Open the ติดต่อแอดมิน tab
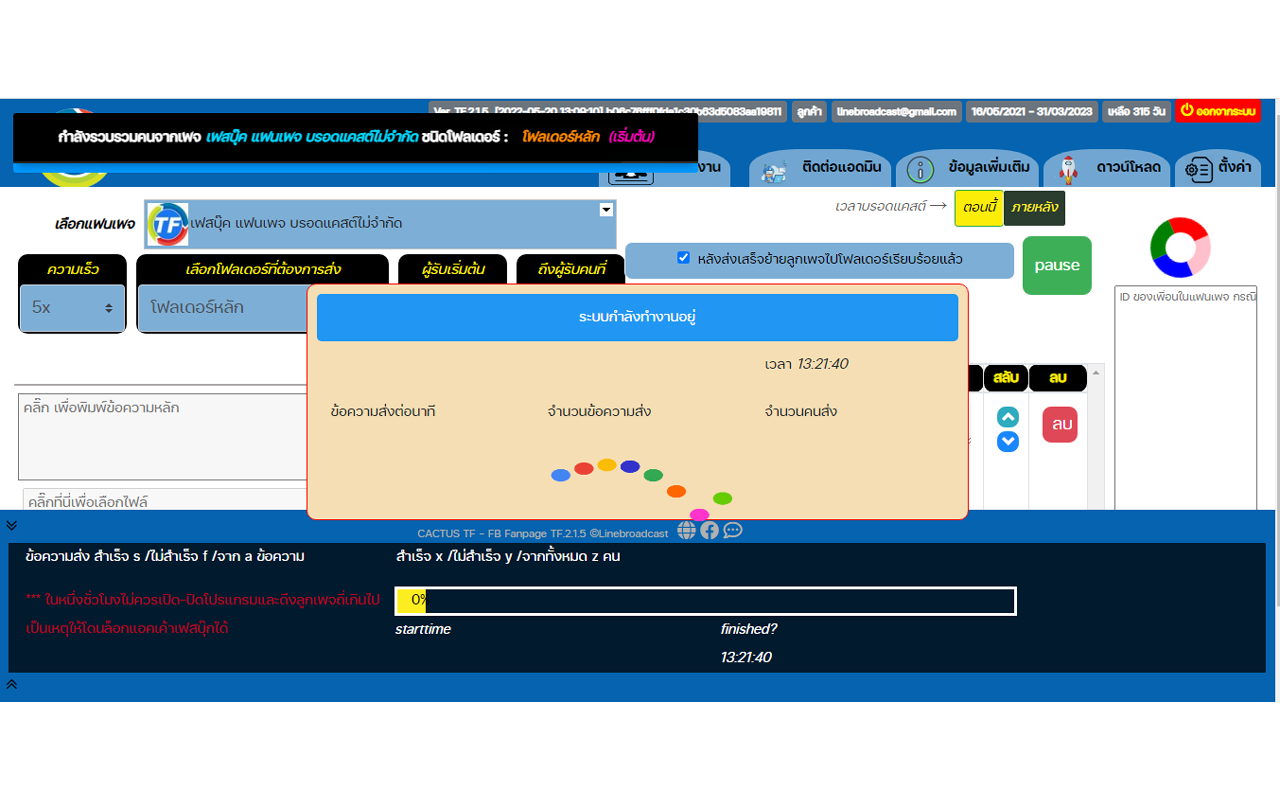Image resolution: width=1280 pixels, height=800 pixels. pyautogui.click(x=819, y=168)
